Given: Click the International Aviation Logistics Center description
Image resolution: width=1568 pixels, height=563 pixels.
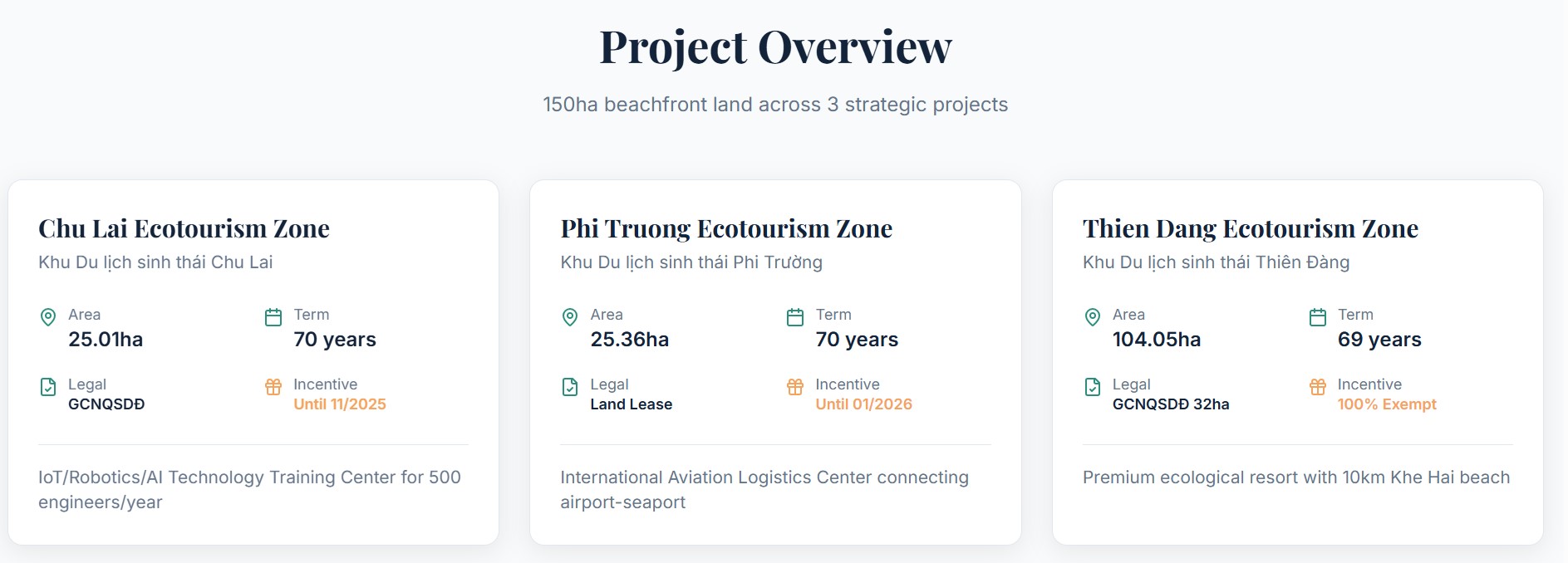Looking at the screenshot, I should 764,489.
